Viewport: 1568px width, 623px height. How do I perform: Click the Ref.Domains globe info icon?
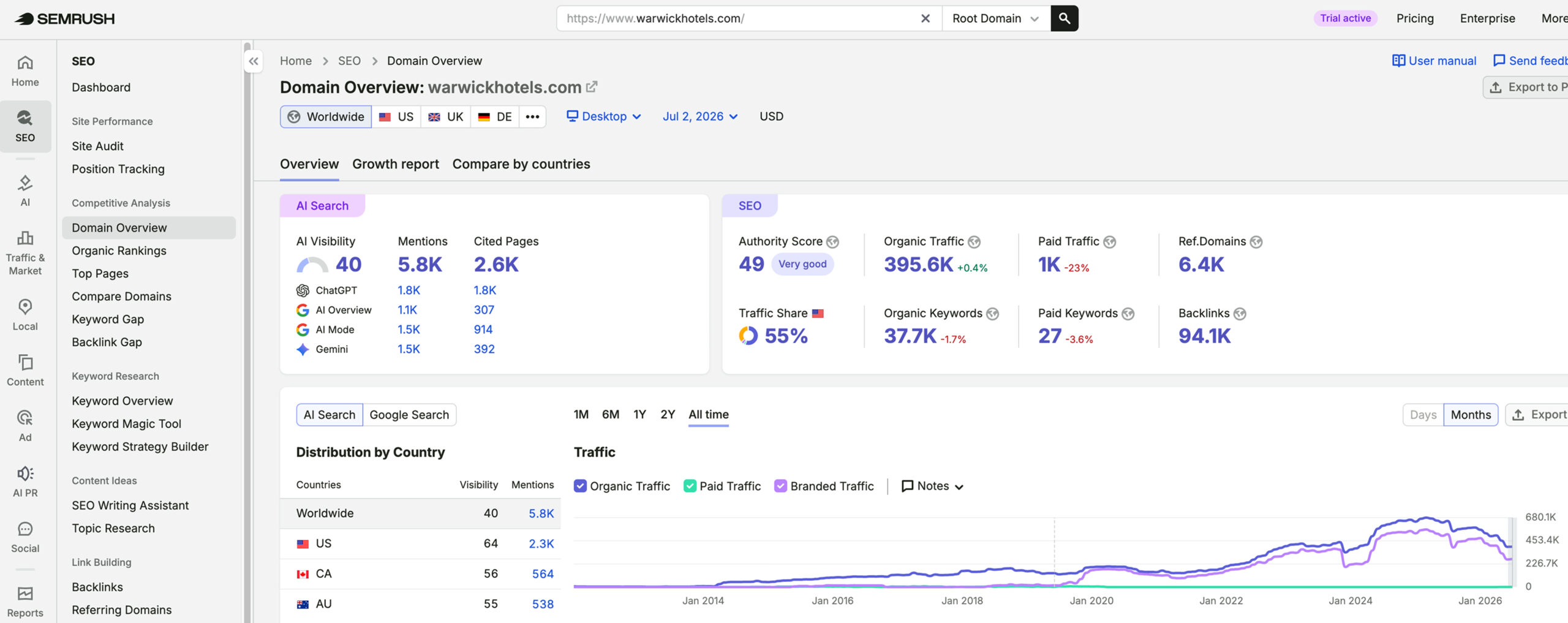pos(1256,242)
